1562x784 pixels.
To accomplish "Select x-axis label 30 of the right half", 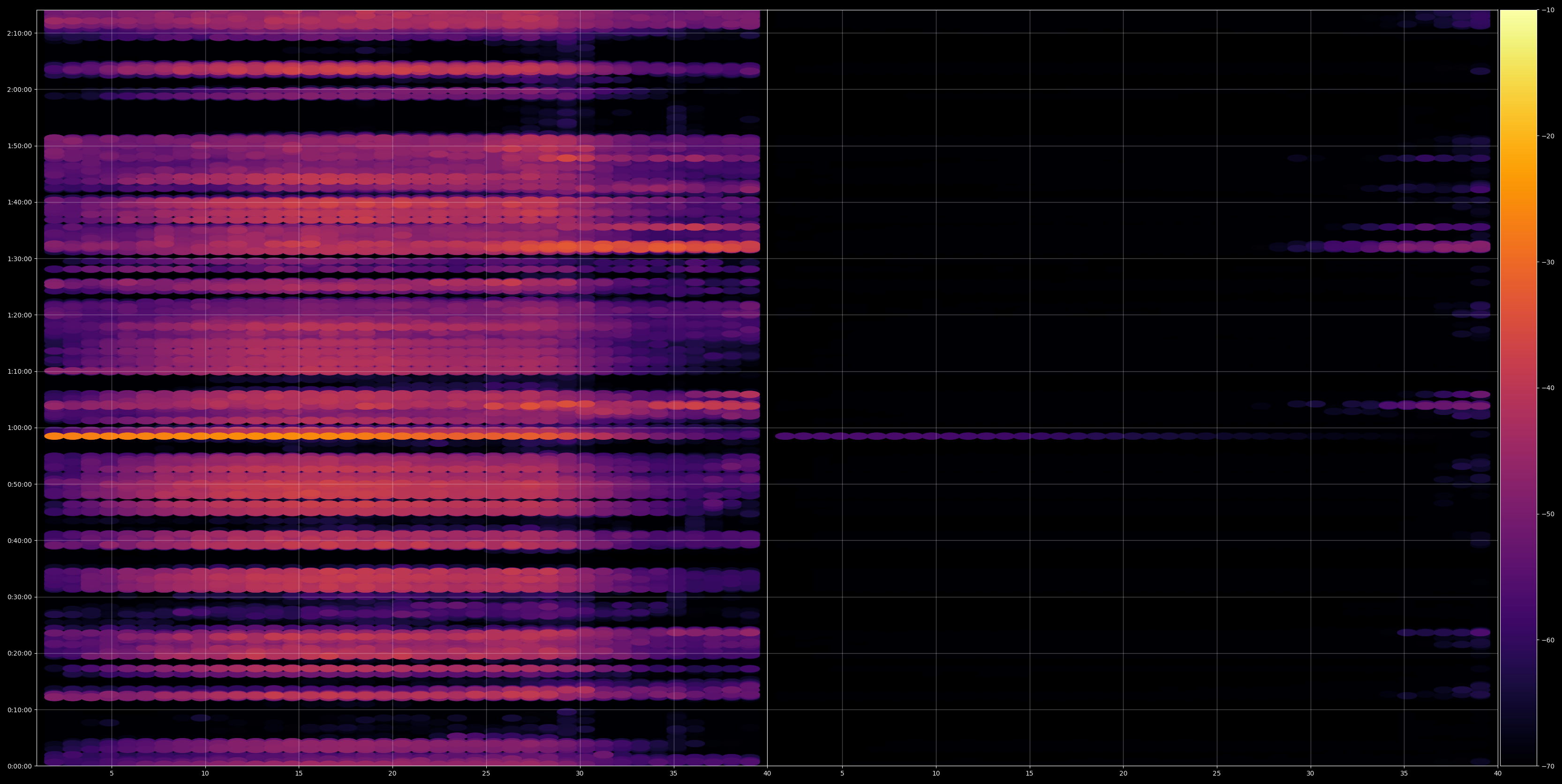I will pos(1310,774).
